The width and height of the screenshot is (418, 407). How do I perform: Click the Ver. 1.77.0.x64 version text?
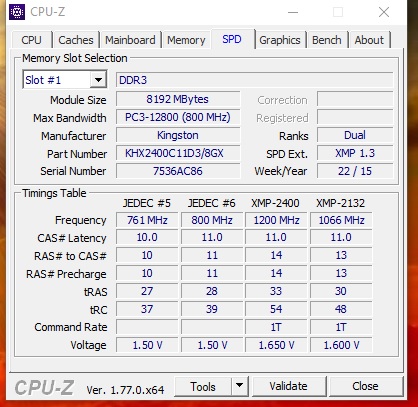click(125, 390)
